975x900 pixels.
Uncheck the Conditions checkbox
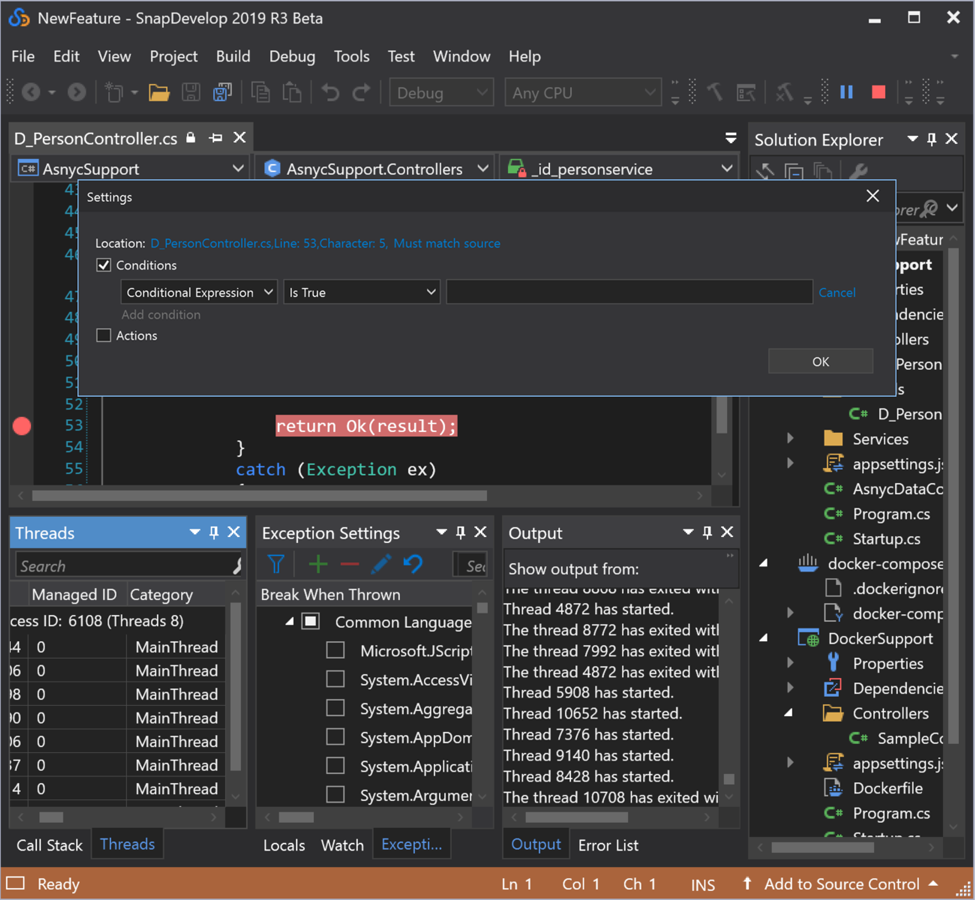(104, 266)
